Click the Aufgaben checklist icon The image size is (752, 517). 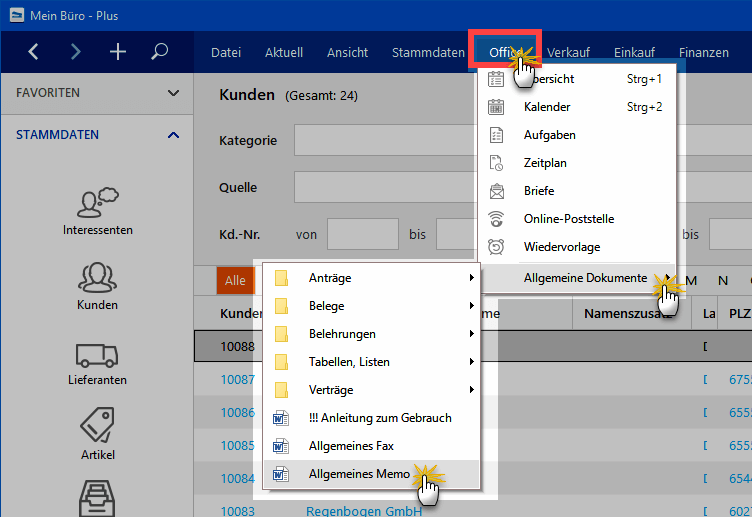click(496, 135)
